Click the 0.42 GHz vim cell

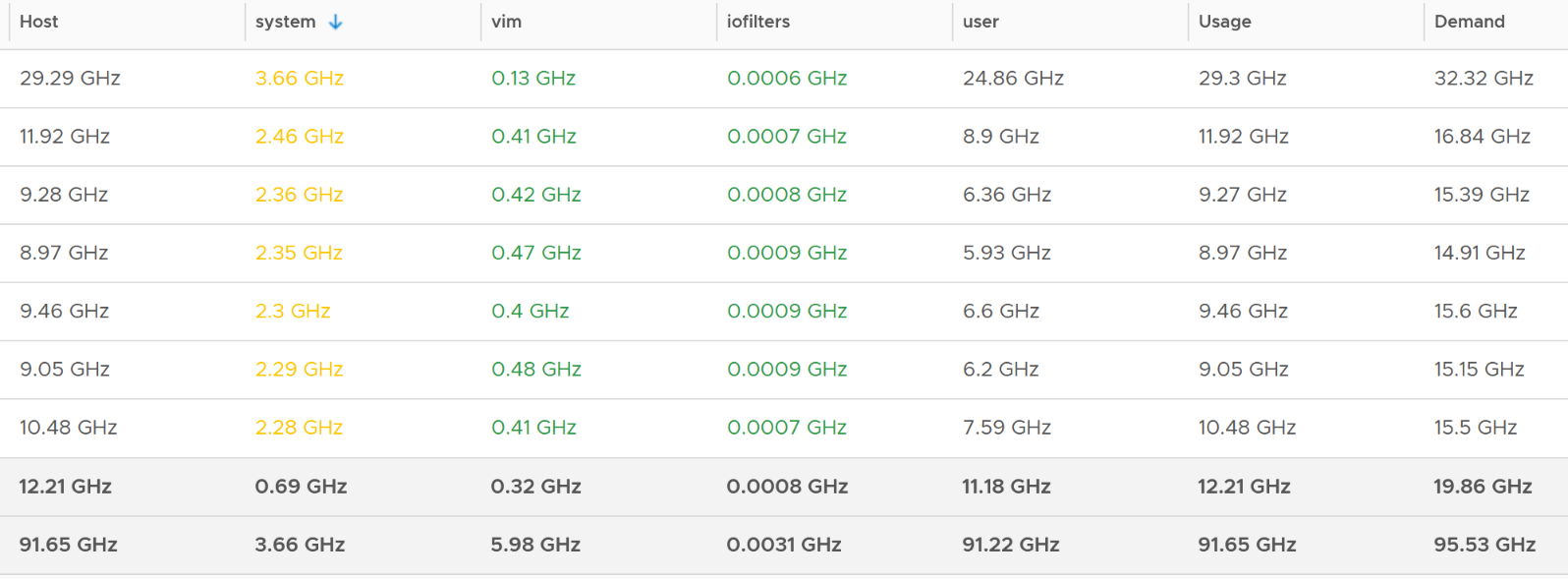tap(536, 195)
